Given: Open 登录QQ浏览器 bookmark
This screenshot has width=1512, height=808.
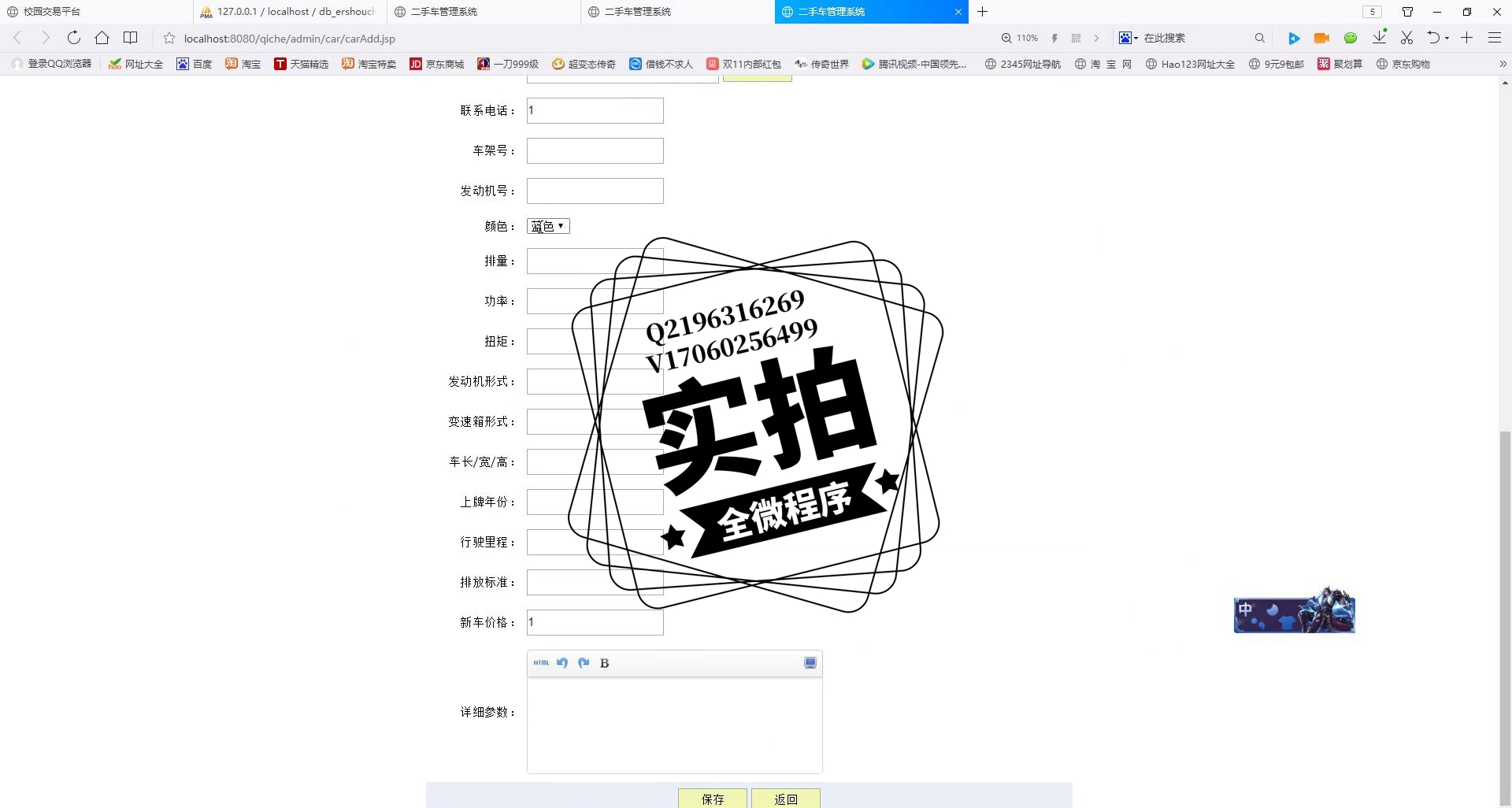Looking at the screenshot, I should (x=52, y=64).
